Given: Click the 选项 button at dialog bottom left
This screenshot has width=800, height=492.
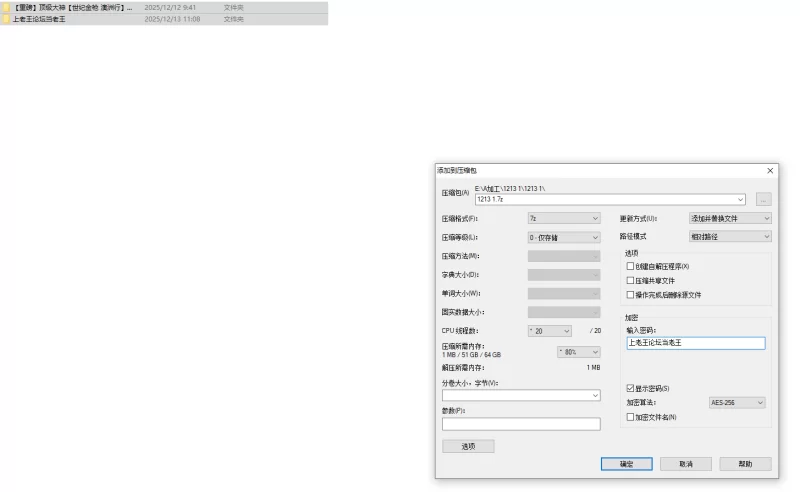Looking at the screenshot, I should click(x=468, y=447).
